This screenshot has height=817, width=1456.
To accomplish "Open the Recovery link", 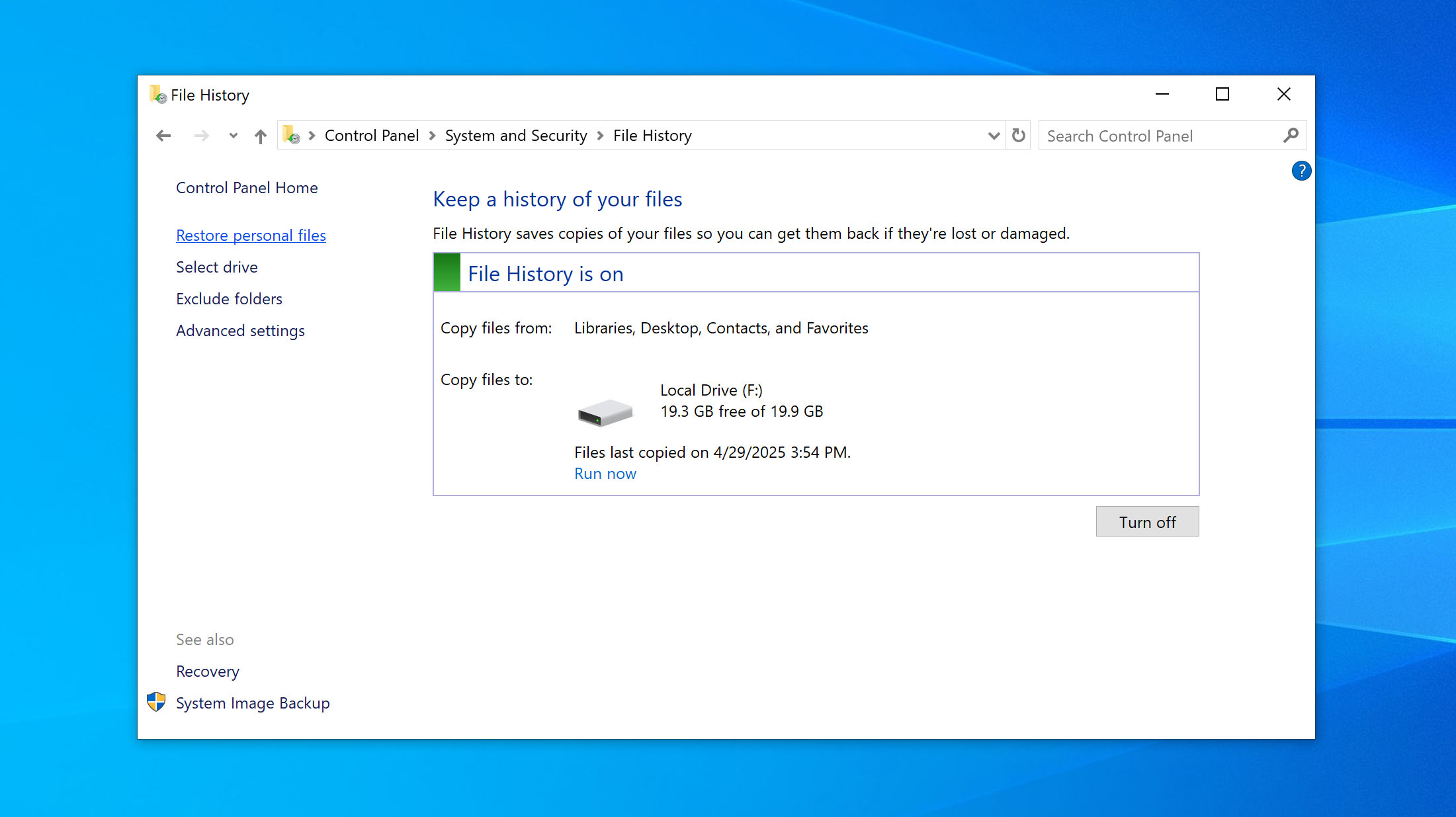I will pos(208,671).
